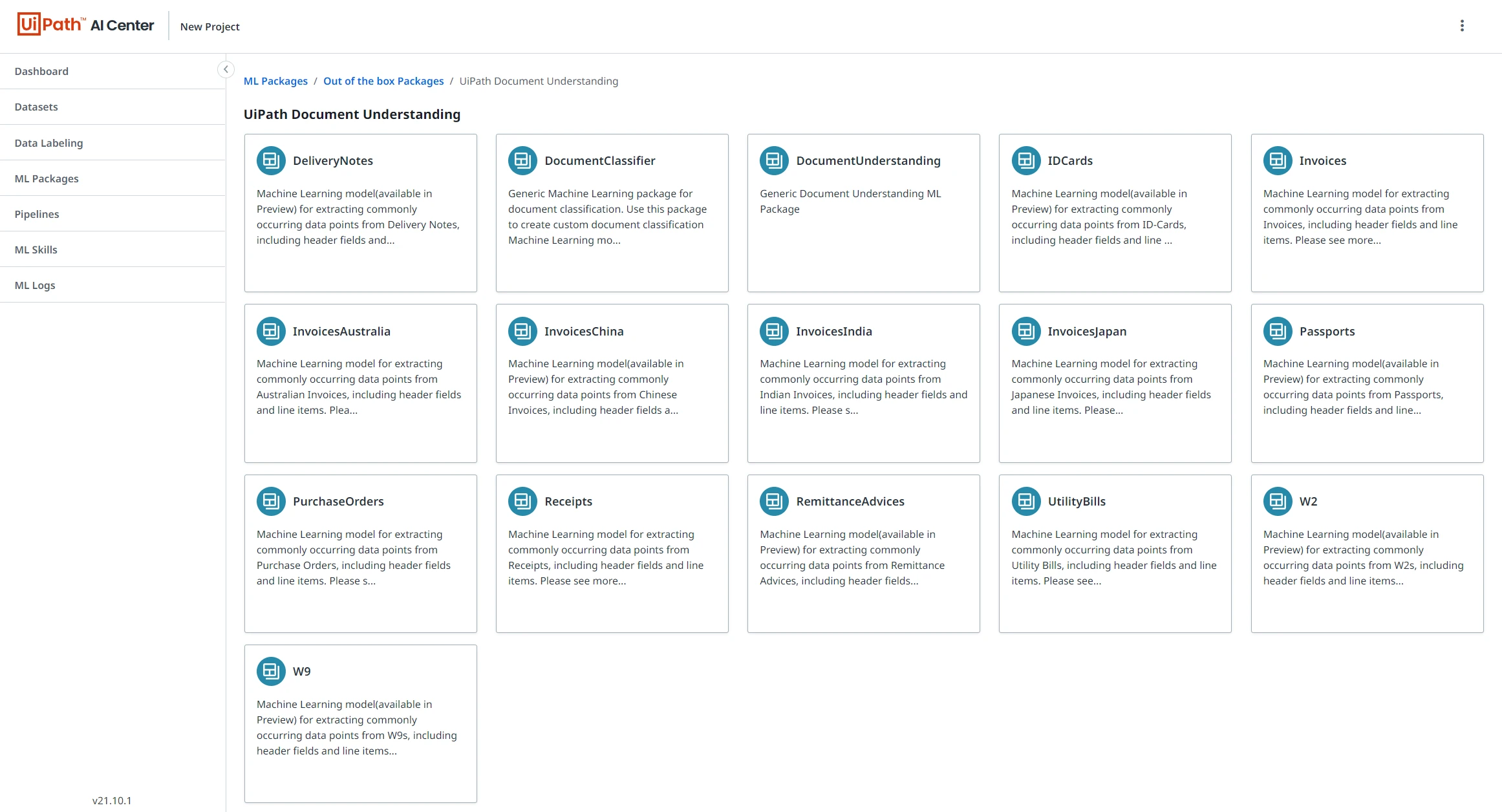Click the ID-Cards model description text
Screen dimensions: 1502x812
1099,217
